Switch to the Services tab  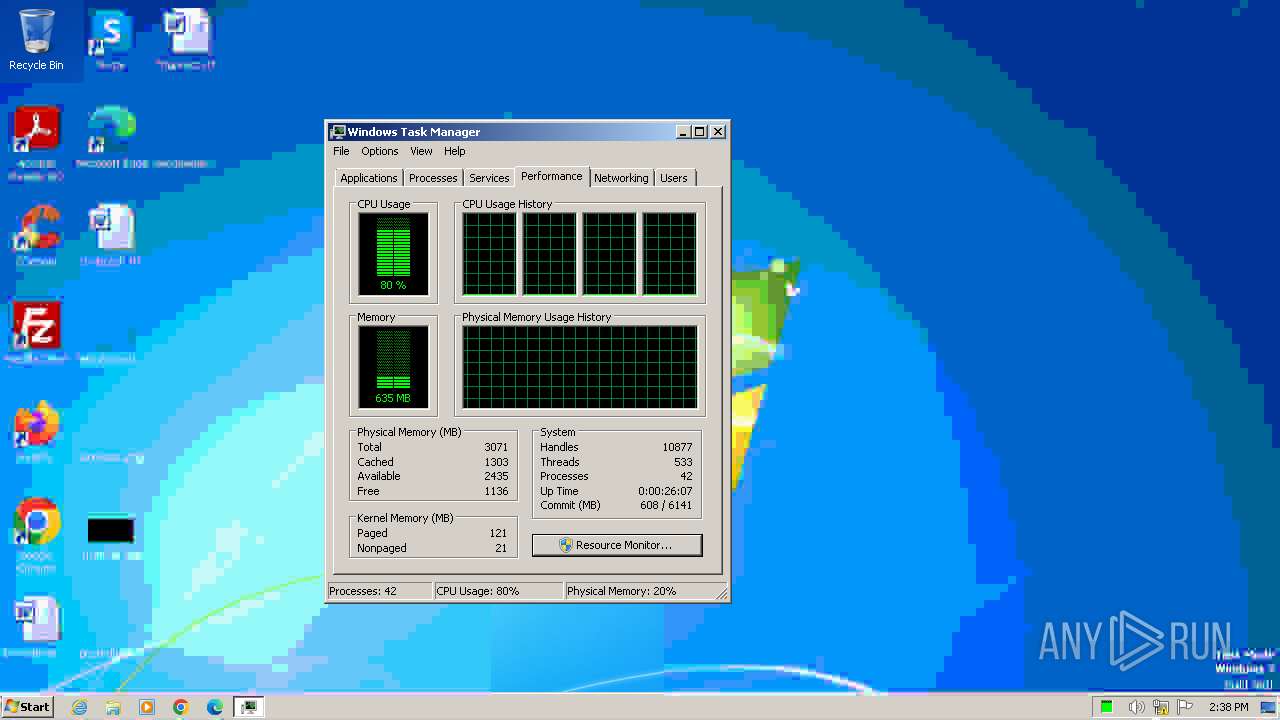(489, 178)
